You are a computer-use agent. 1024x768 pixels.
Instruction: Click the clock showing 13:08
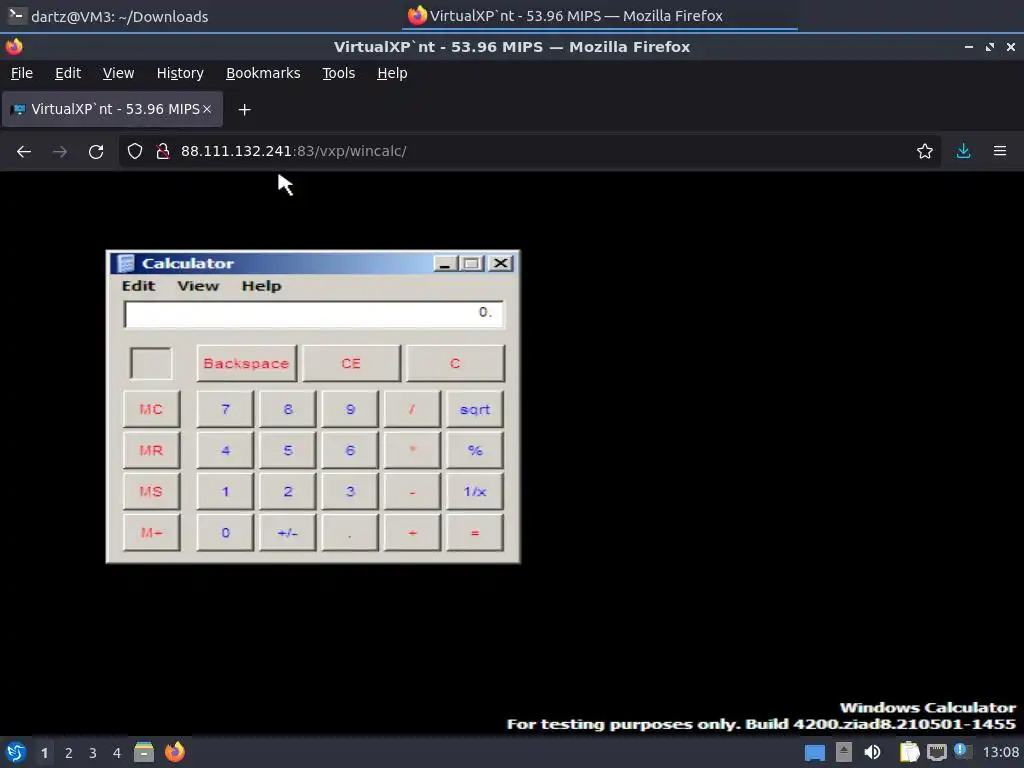pyautogui.click(x=1000, y=752)
